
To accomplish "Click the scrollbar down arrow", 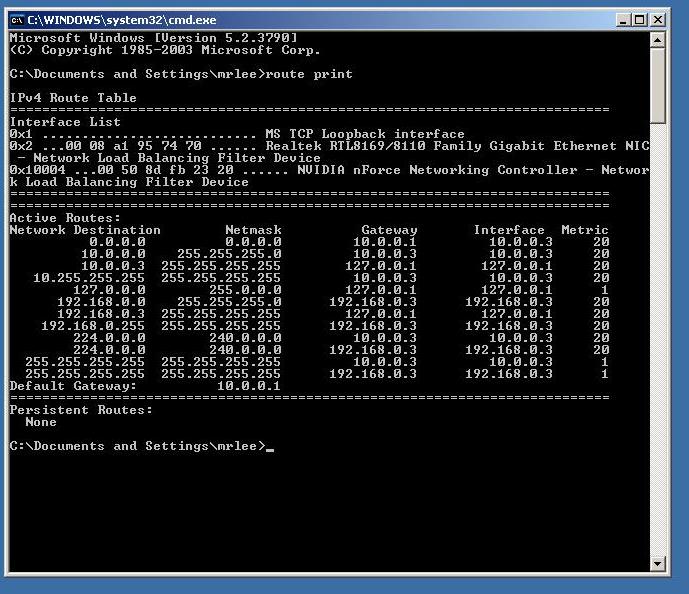I will pos(657,563).
